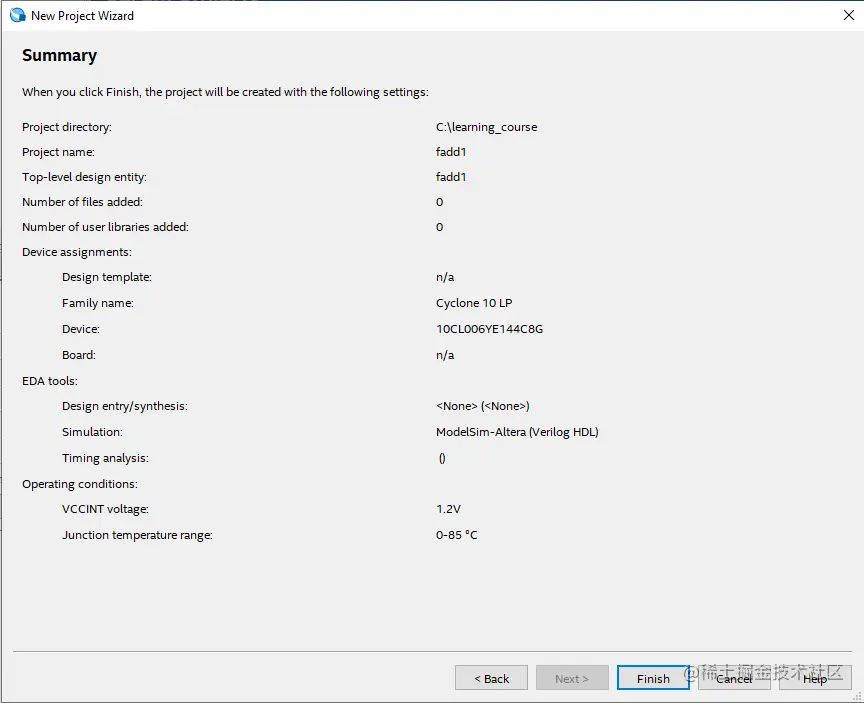This screenshot has width=864, height=703.
Task: Click the Project directory label
Action: click(x=67, y=127)
